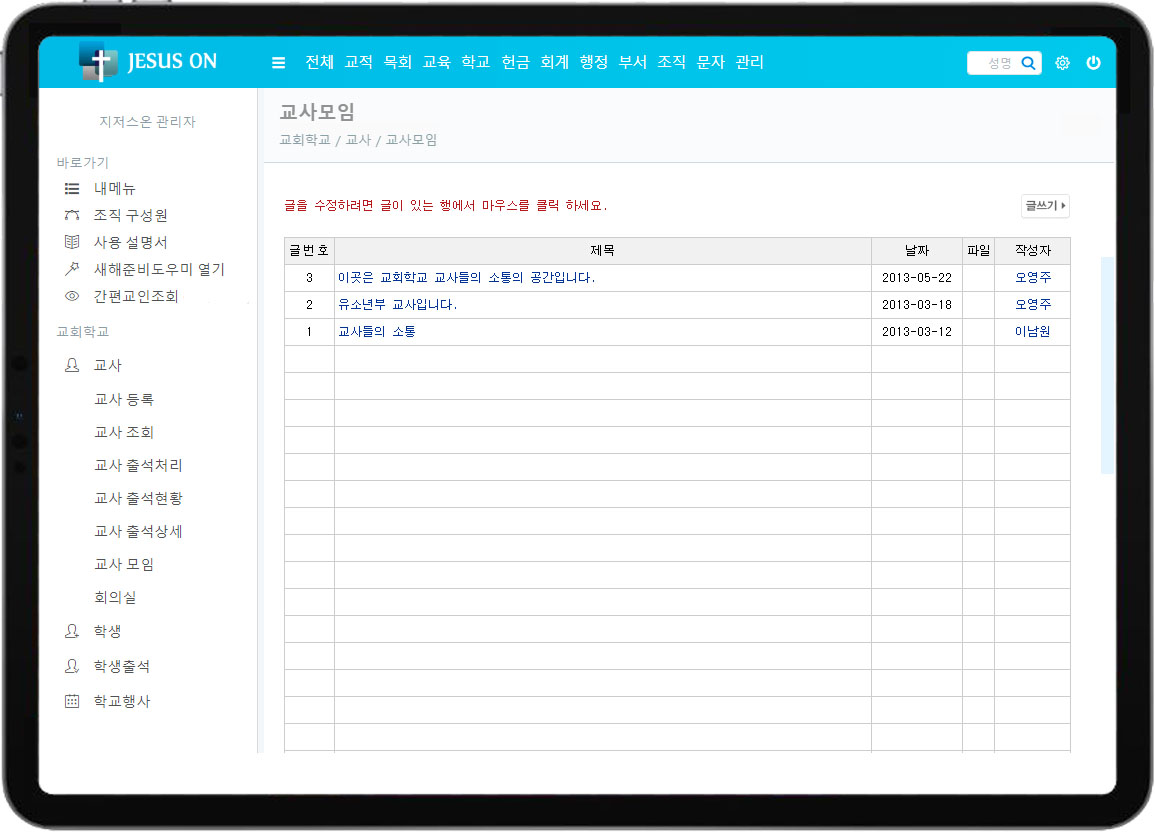This screenshot has height=832, width=1155.
Task: Open 사용 설명서 book icon
Action: point(72,242)
